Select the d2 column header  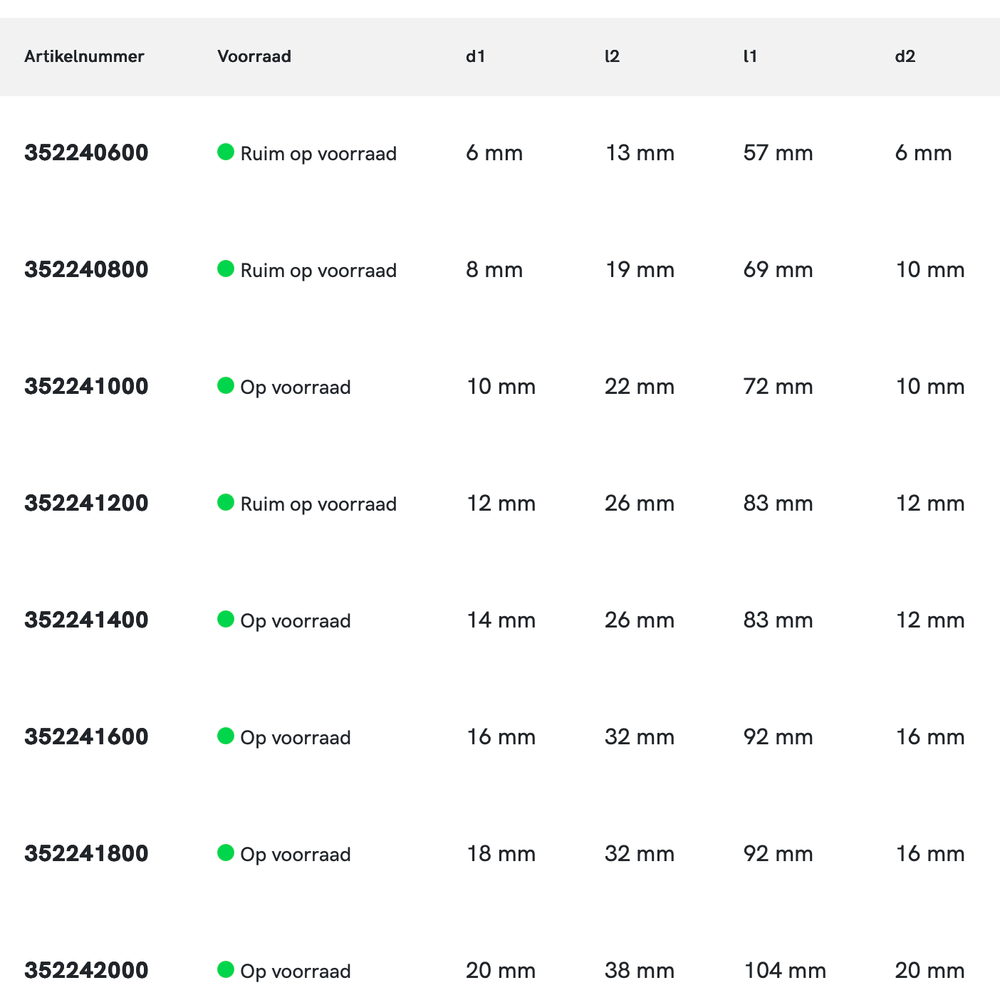tap(904, 57)
